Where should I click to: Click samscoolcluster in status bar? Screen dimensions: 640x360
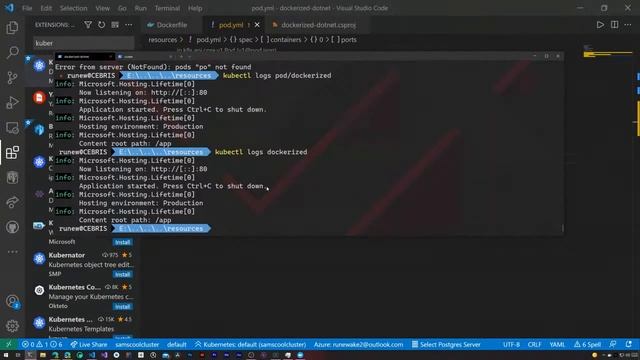[137, 344]
